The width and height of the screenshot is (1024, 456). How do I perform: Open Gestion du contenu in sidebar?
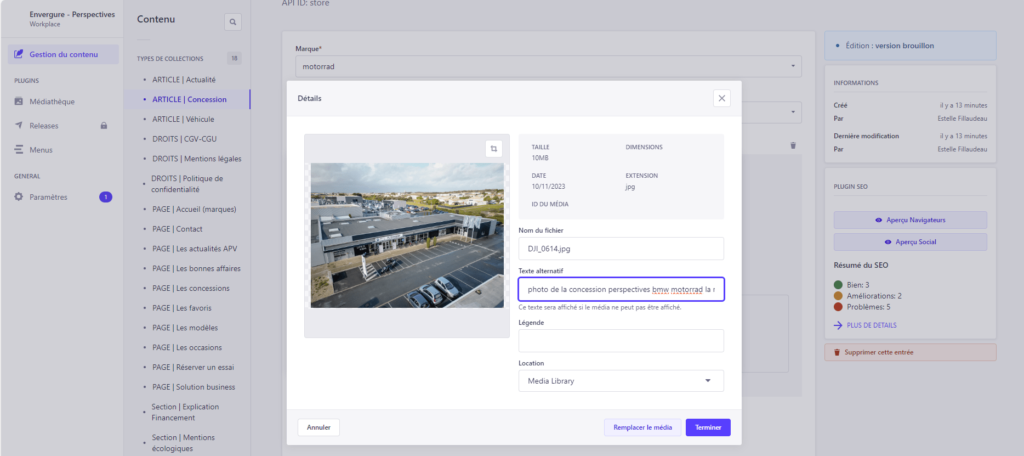(63, 54)
